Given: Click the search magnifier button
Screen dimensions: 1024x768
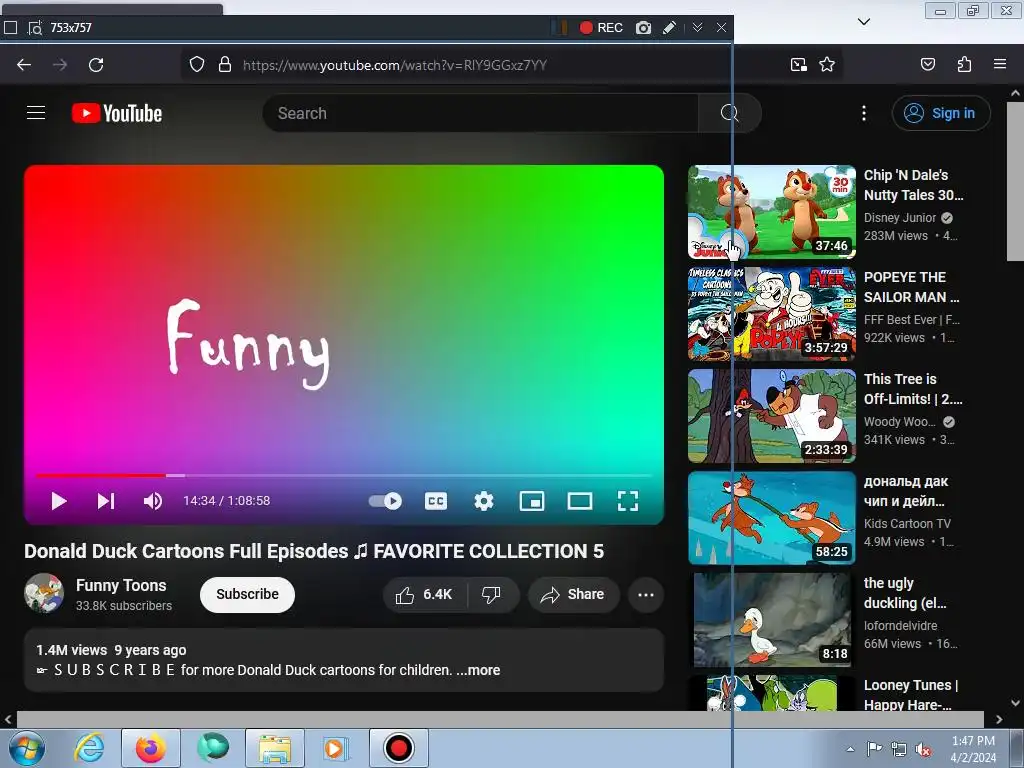Looking at the screenshot, I should tap(729, 113).
